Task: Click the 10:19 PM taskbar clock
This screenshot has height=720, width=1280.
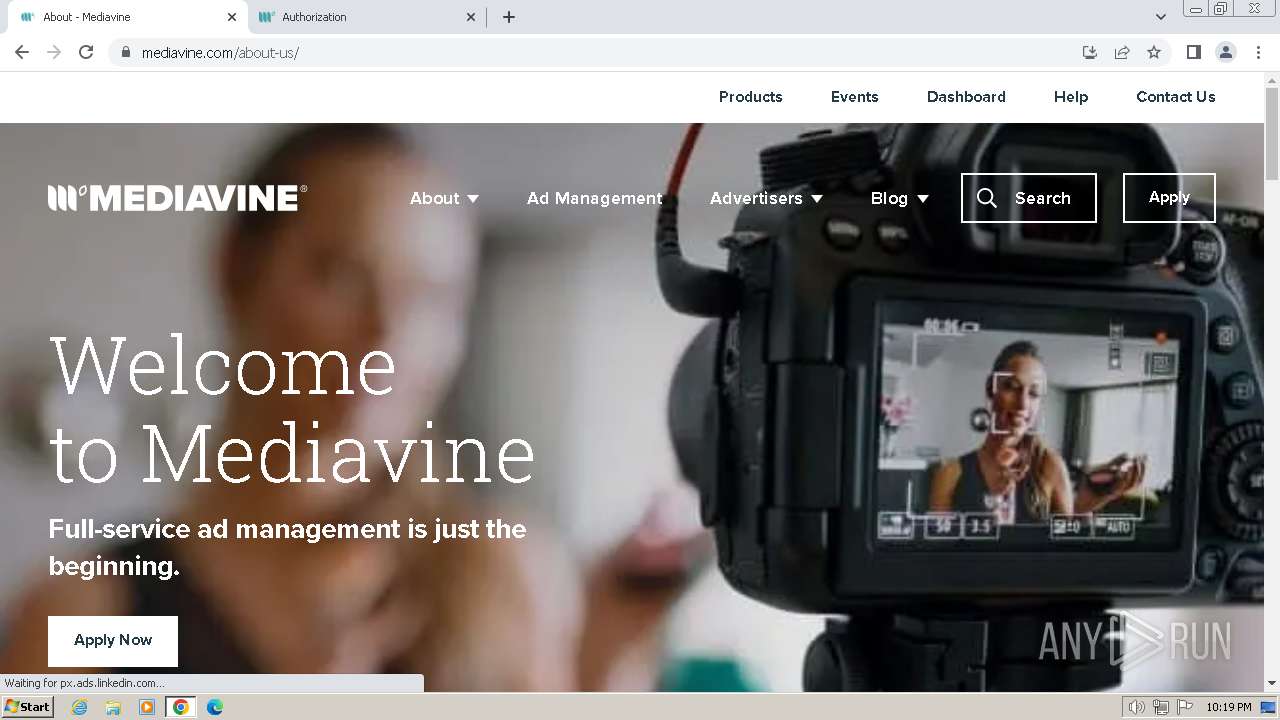Action: point(1228,707)
